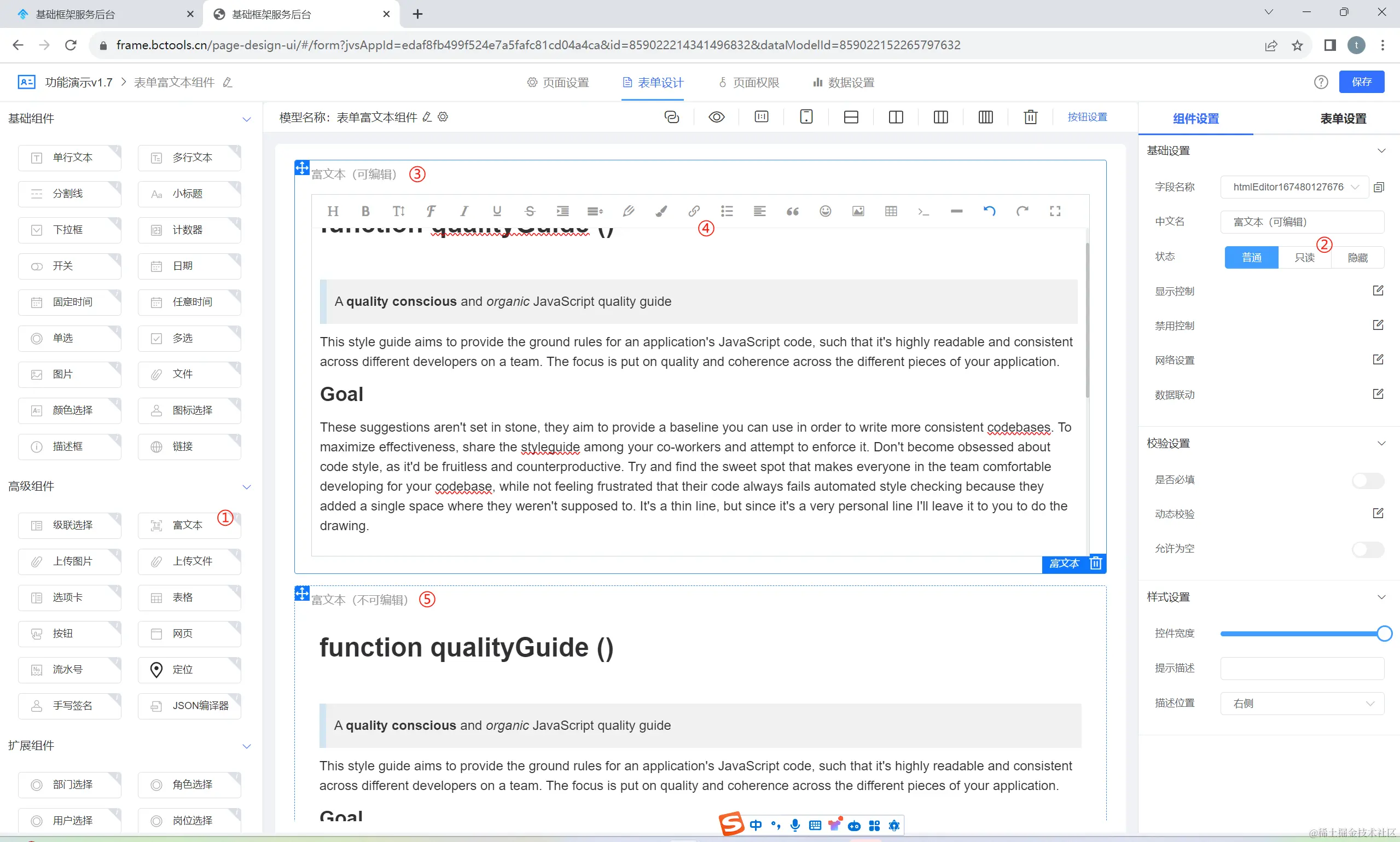
Task: Enter fullscreen mode in rich text editor
Action: [1055, 211]
